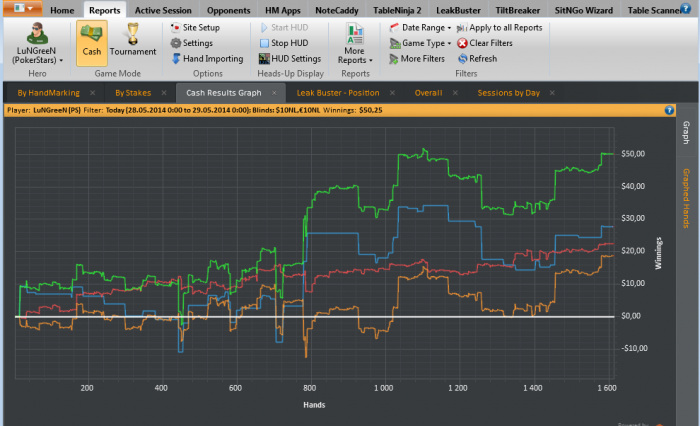Click the grayed Start HUD button

(284, 28)
